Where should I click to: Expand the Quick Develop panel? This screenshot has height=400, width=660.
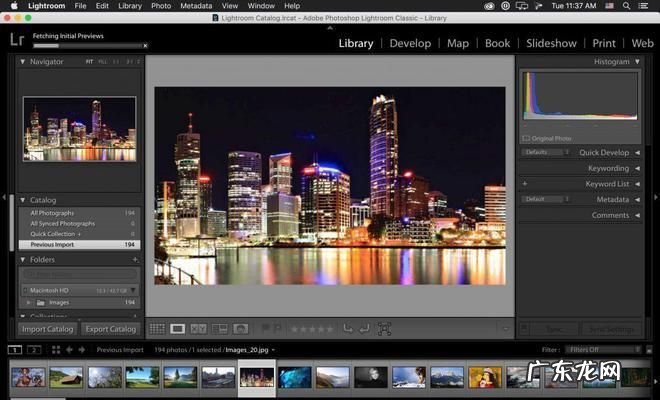[636, 153]
